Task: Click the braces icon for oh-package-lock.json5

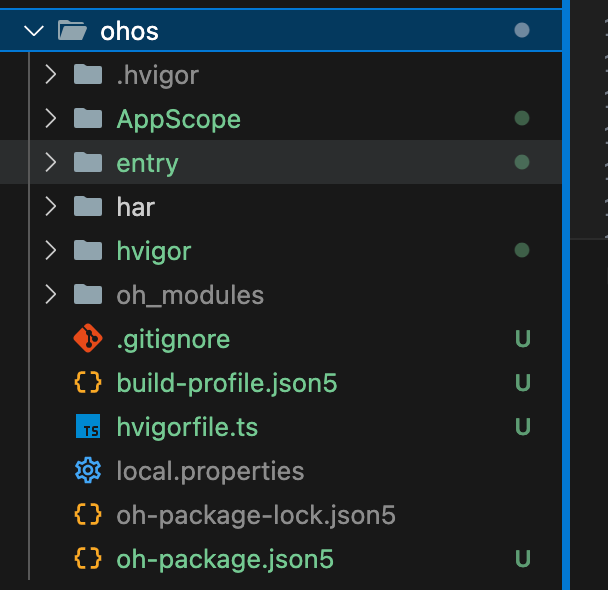Action: coord(88,515)
